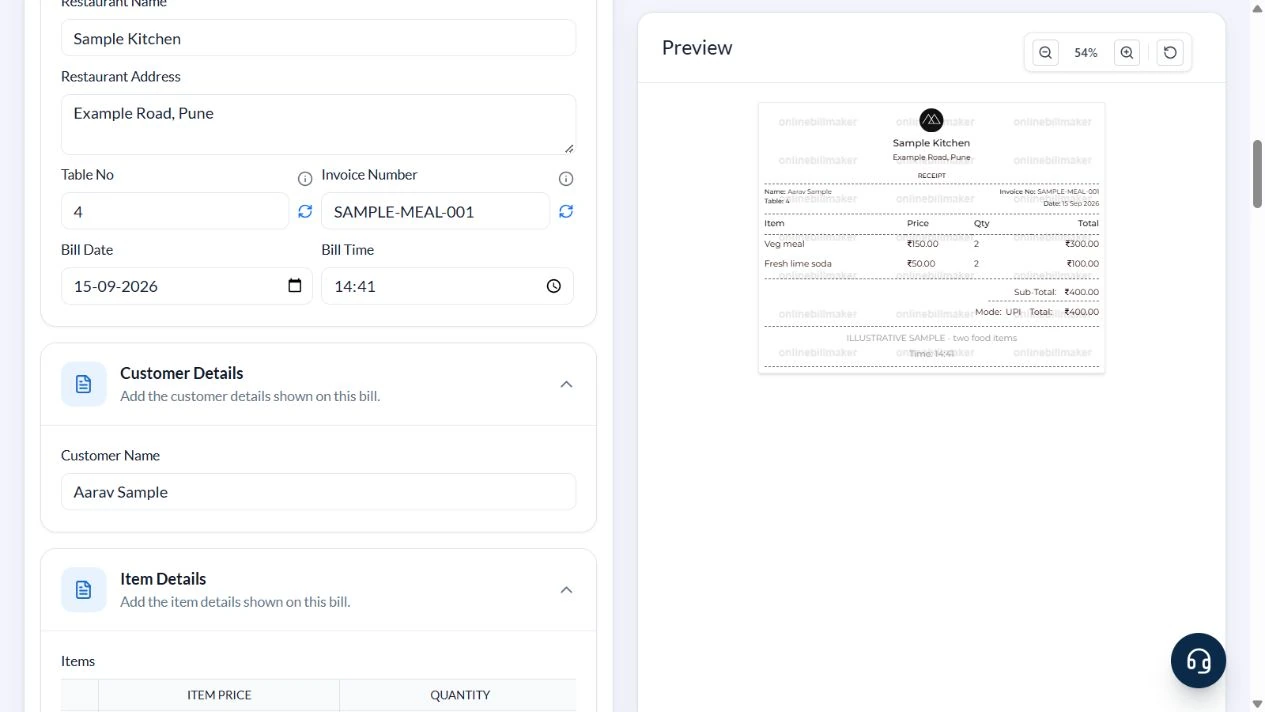Focus the Invoice Number input
This screenshot has width=1265, height=712.
click(435, 211)
